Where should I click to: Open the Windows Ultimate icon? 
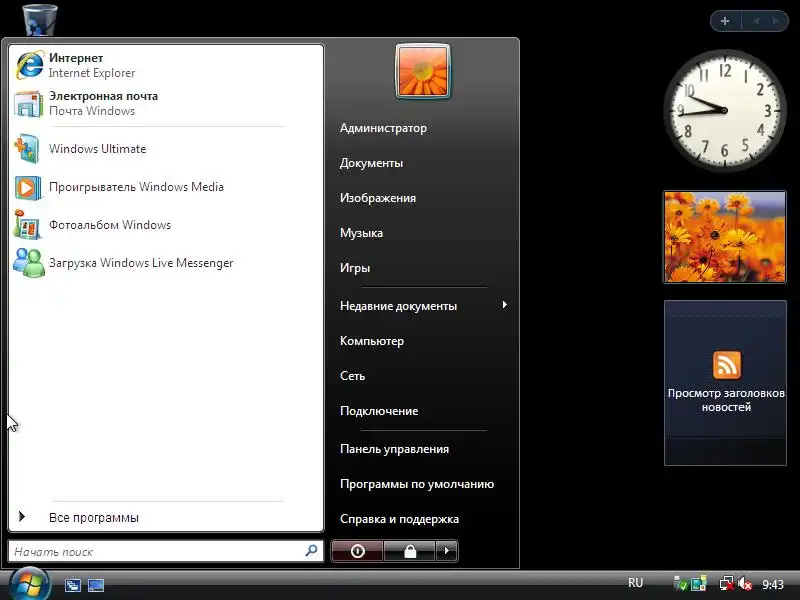pos(27,148)
